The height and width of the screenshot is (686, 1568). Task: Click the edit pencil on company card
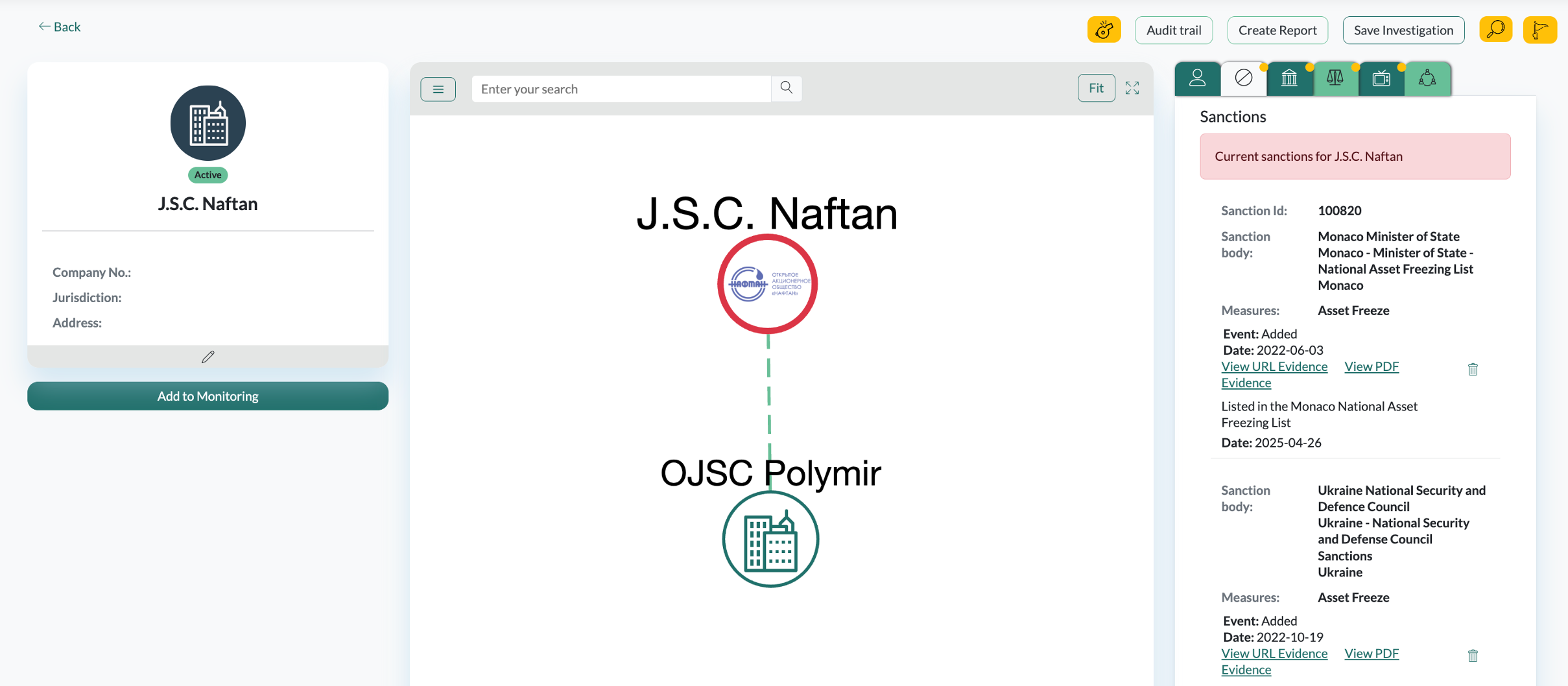click(x=208, y=357)
